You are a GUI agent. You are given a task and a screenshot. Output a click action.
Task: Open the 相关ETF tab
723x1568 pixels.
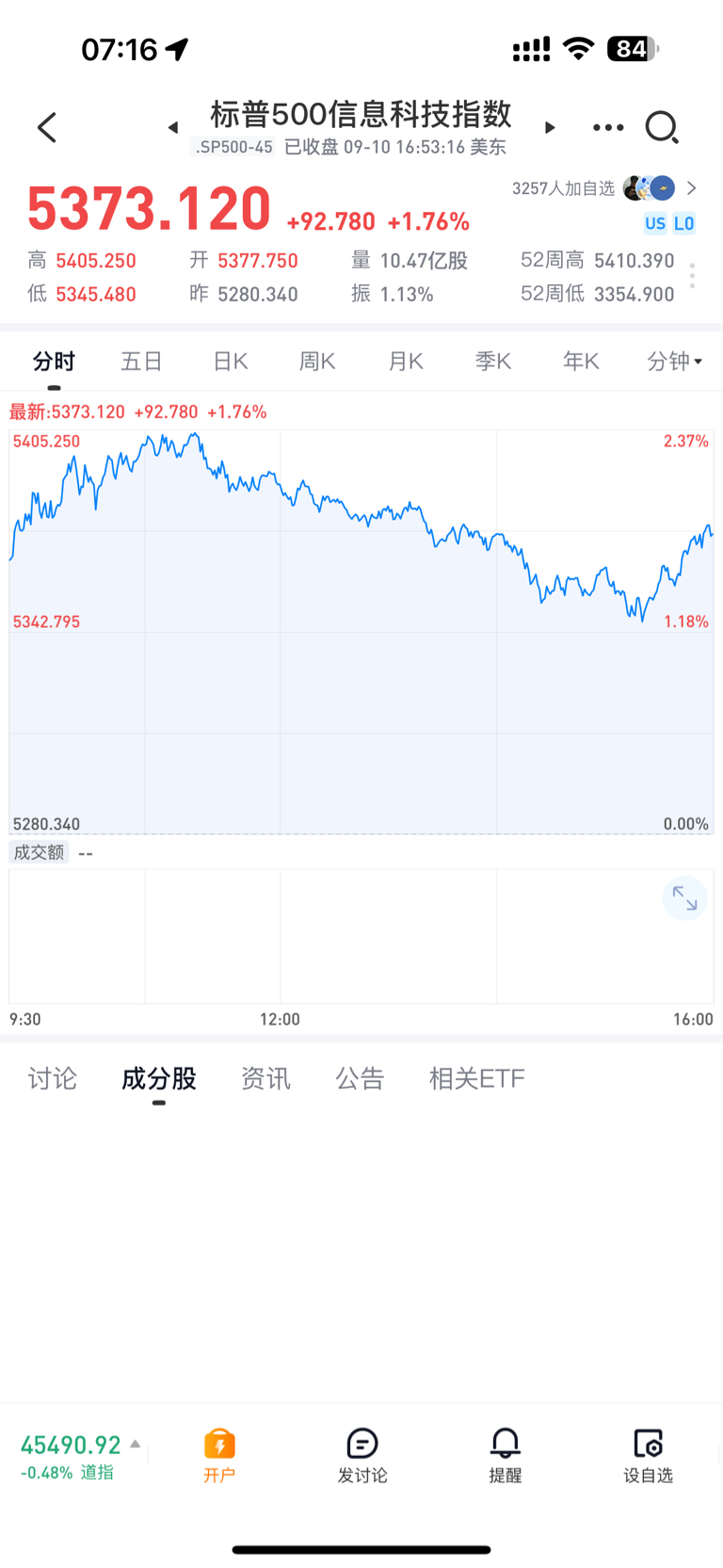(x=477, y=1078)
